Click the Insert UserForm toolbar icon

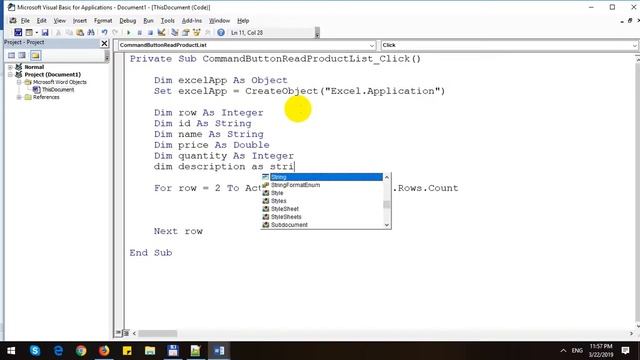click(x=29, y=32)
